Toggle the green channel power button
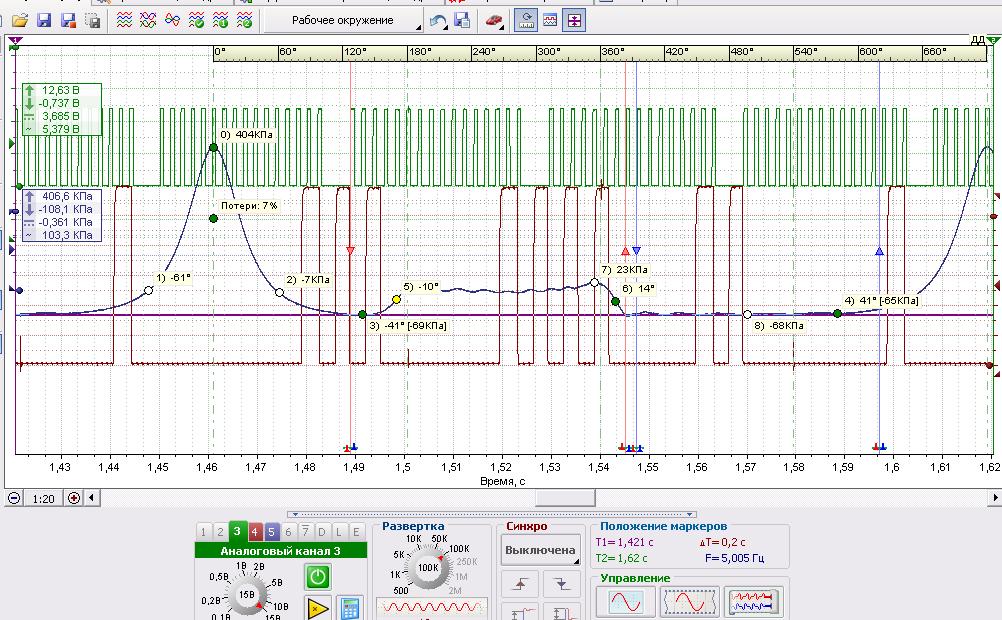Viewport: 1002px width, 620px height. (318, 577)
